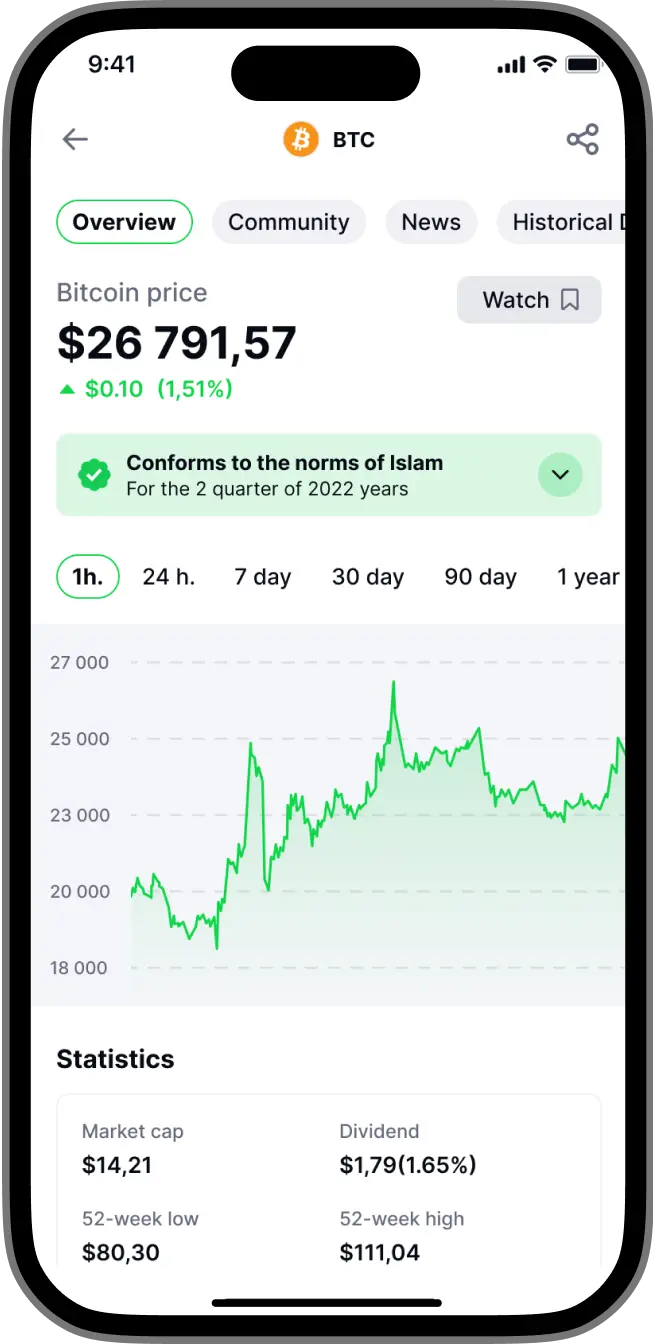Tap the highest peak on price chart

(393, 683)
